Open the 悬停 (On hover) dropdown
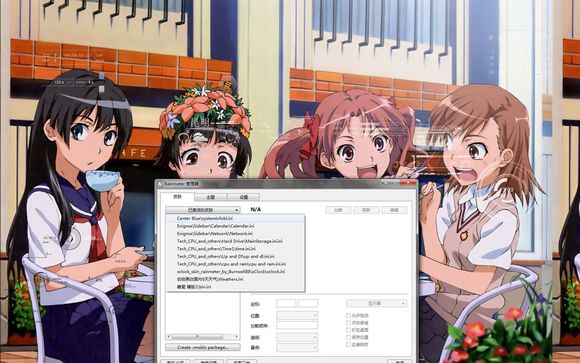Viewport: 580px width, 363px height. coord(297,347)
